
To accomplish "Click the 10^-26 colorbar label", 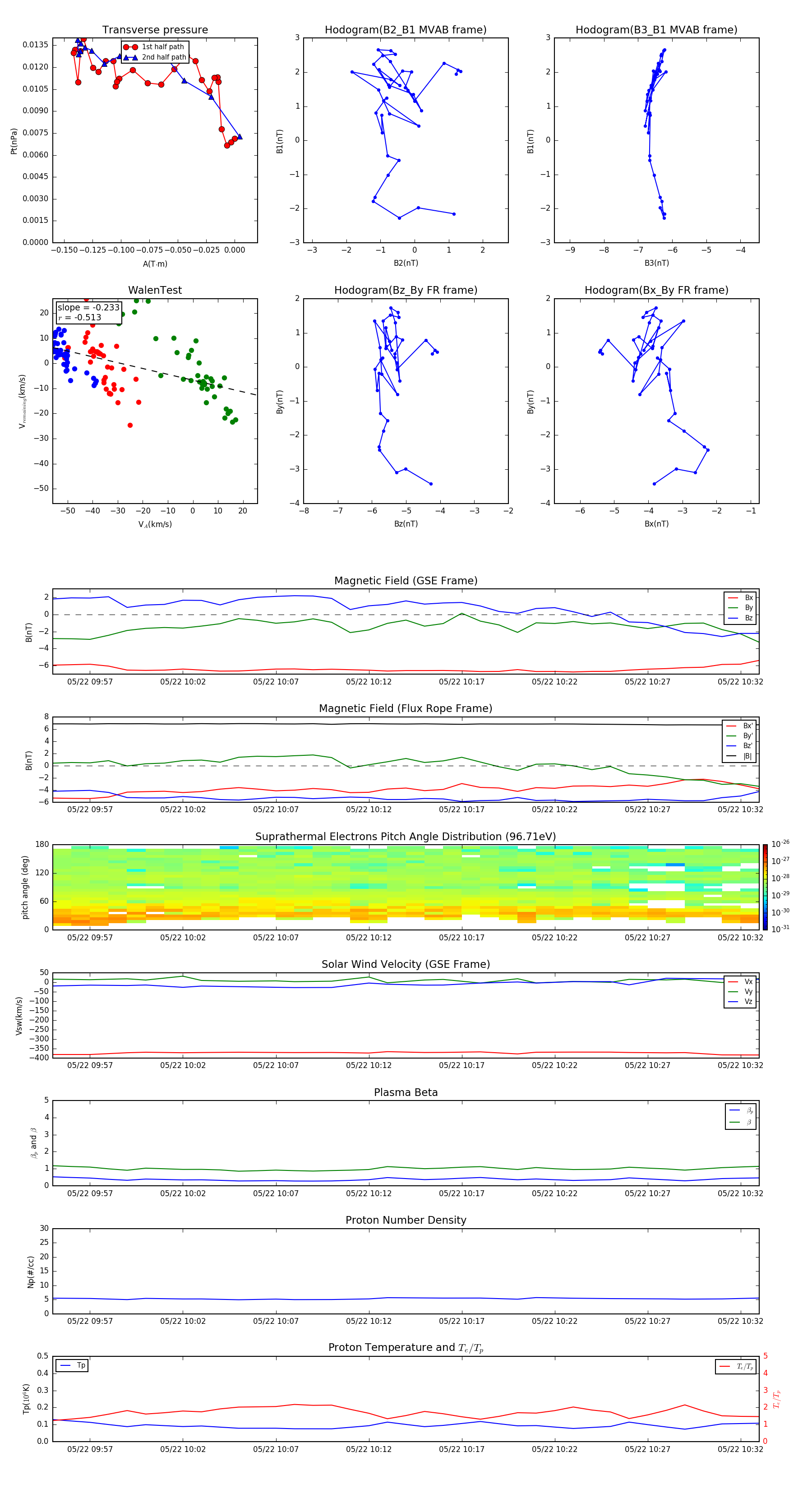I will [x=780, y=844].
